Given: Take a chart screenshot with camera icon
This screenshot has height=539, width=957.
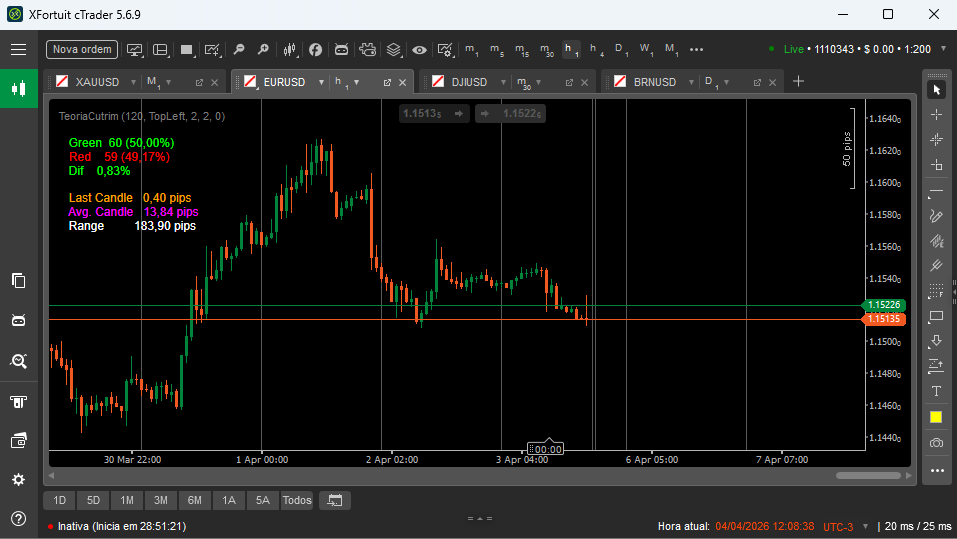Looking at the screenshot, I should click(936, 442).
